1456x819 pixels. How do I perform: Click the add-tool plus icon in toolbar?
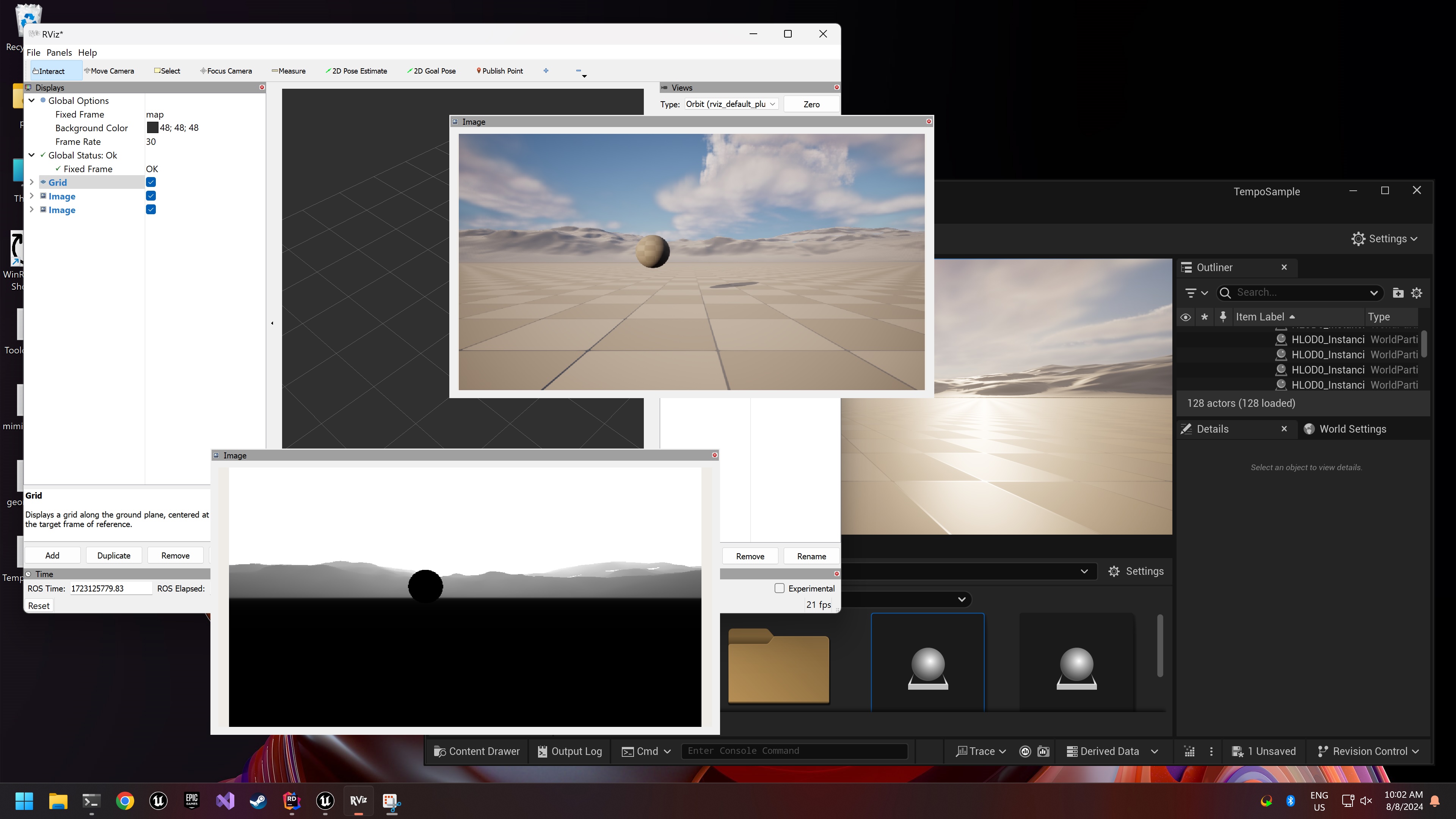546,71
